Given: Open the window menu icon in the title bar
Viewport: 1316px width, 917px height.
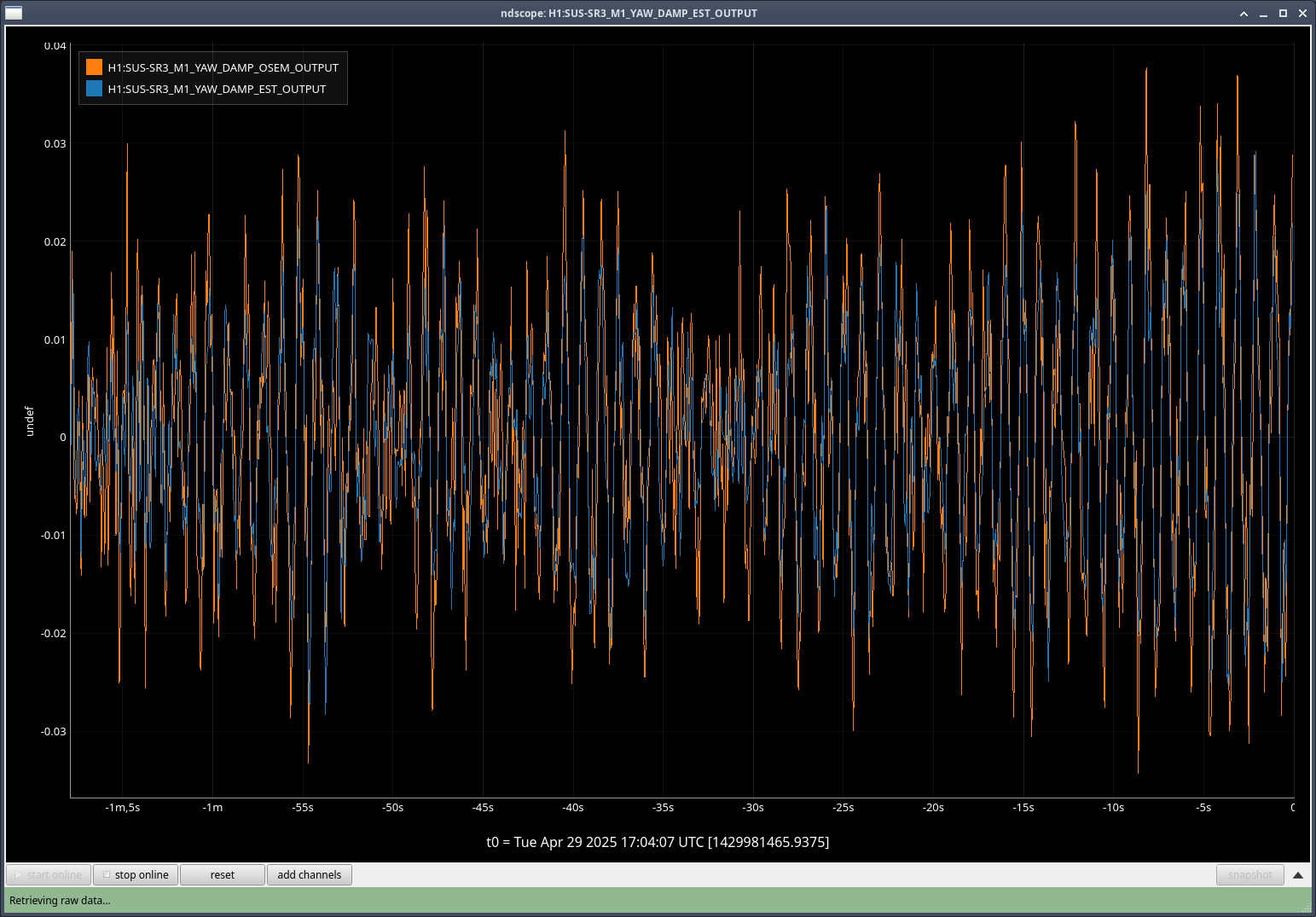Looking at the screenshot, I should [x=14, y=13].
